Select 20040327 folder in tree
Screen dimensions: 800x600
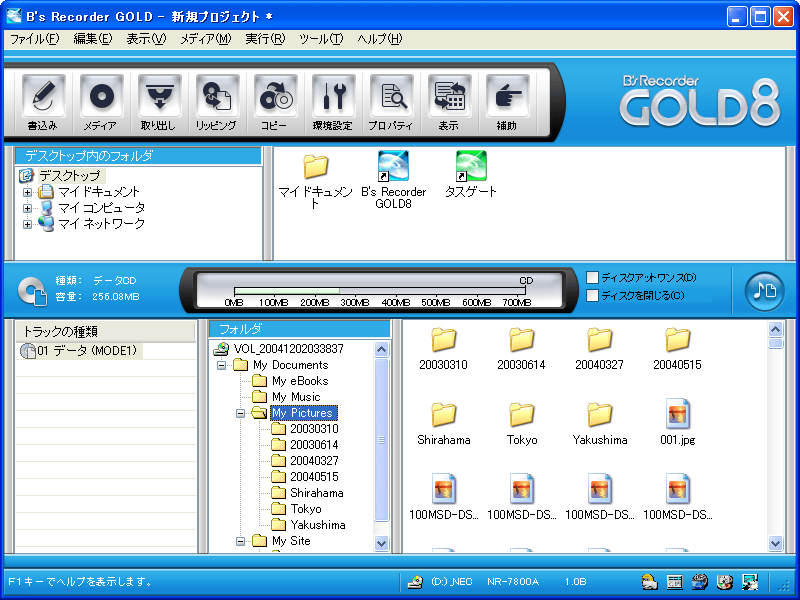tap(314, 461)
